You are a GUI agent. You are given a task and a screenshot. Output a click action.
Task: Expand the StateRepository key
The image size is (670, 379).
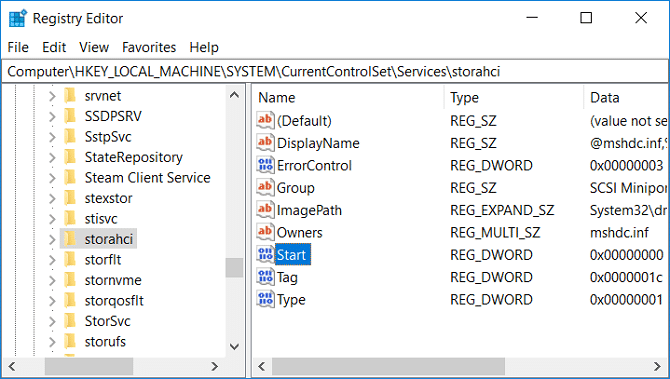(x=52, y=158)
